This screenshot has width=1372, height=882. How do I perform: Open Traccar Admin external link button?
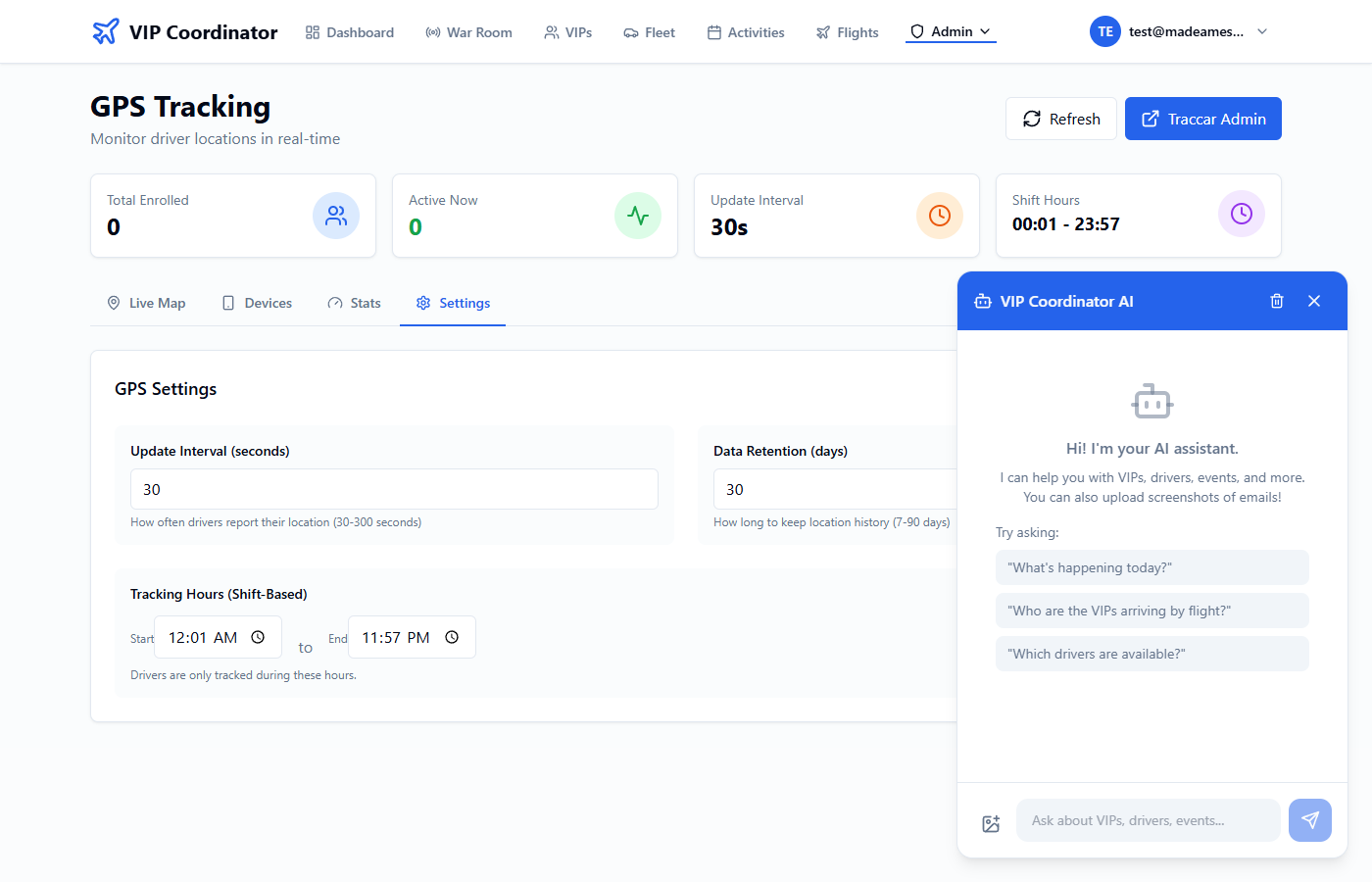[x=1202, y=119]
